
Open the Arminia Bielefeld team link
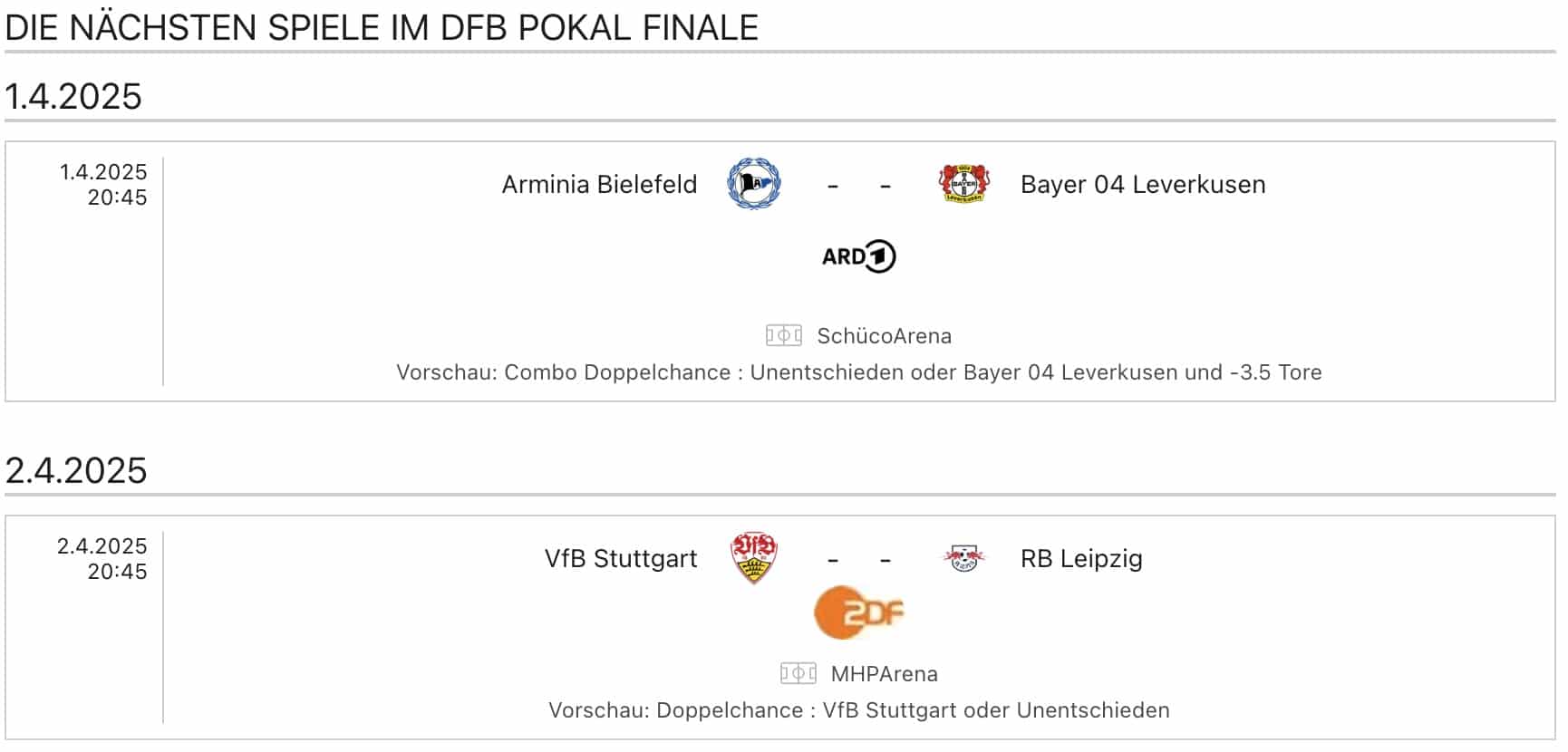point(600,184)
